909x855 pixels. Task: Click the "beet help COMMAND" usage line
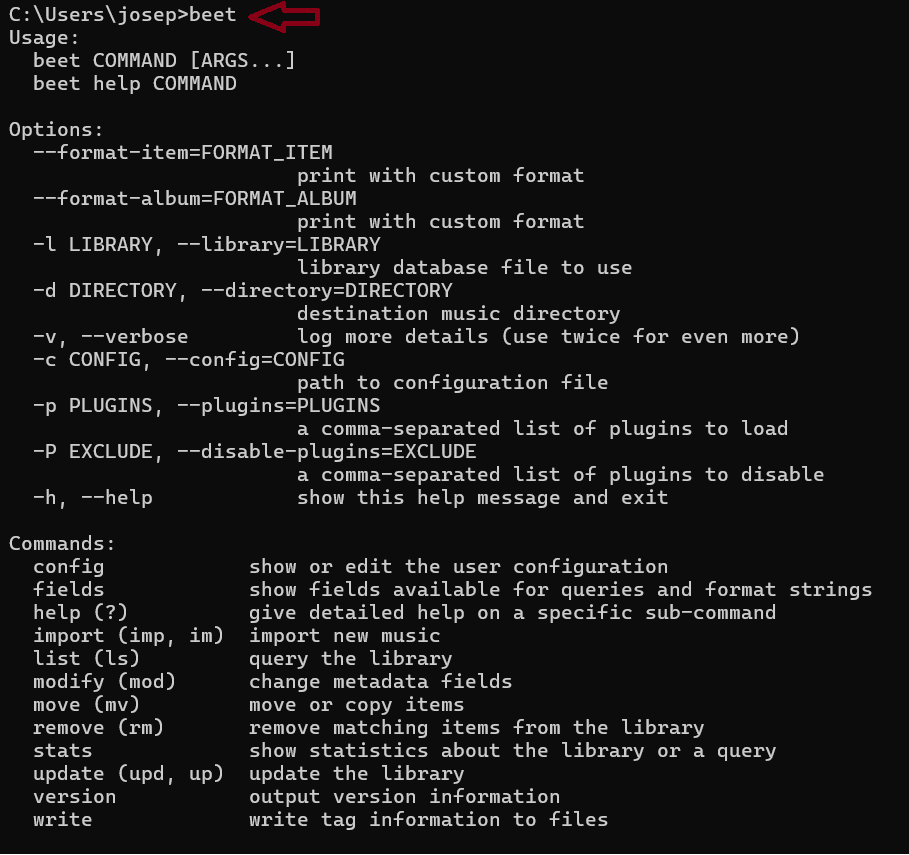[135, 84]
